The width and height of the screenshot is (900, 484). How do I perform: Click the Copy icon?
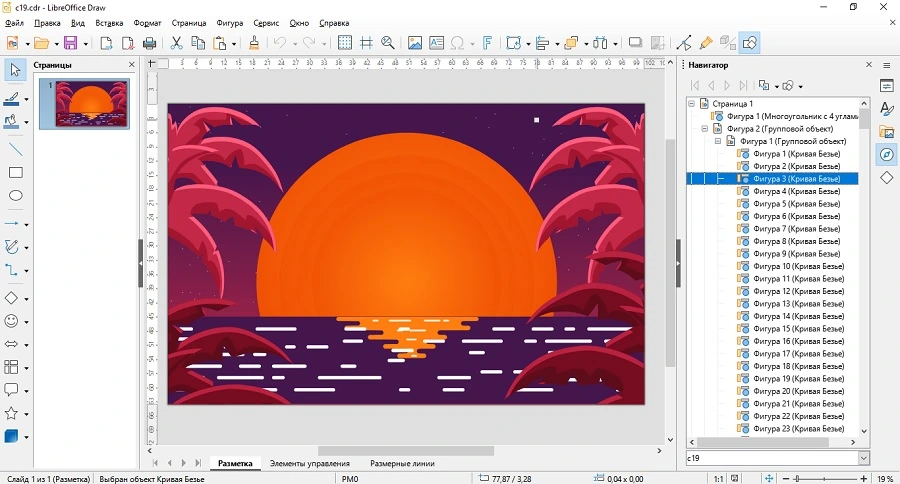[x=198, y=43]
